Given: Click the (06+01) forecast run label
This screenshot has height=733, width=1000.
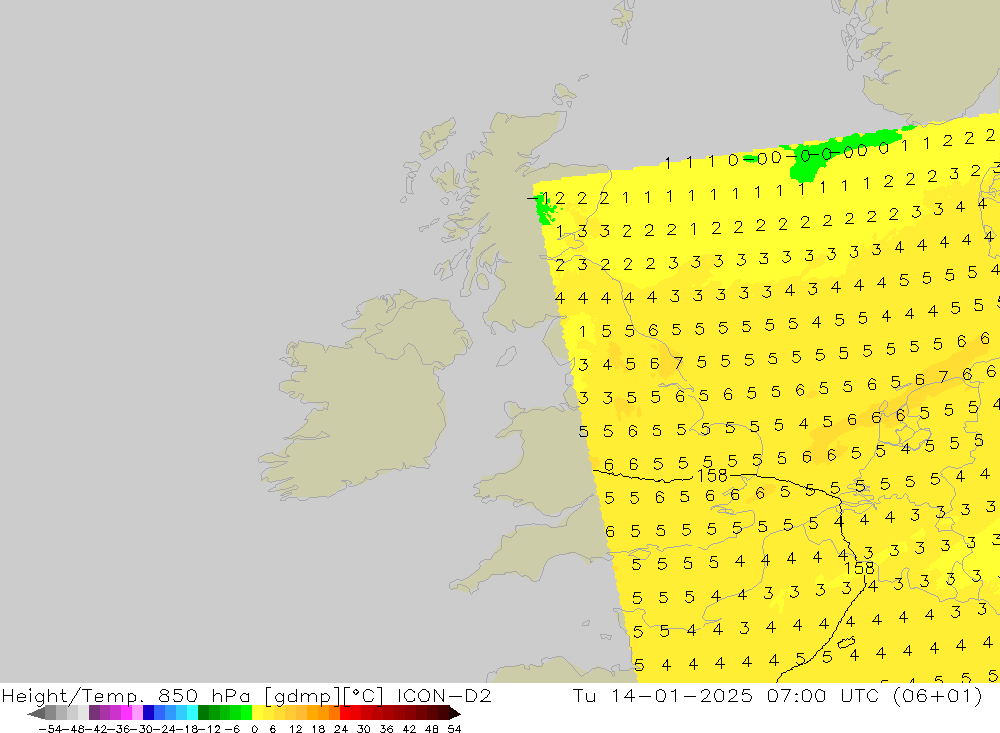Looking at the screenshot, I should [x=940, y=695].
